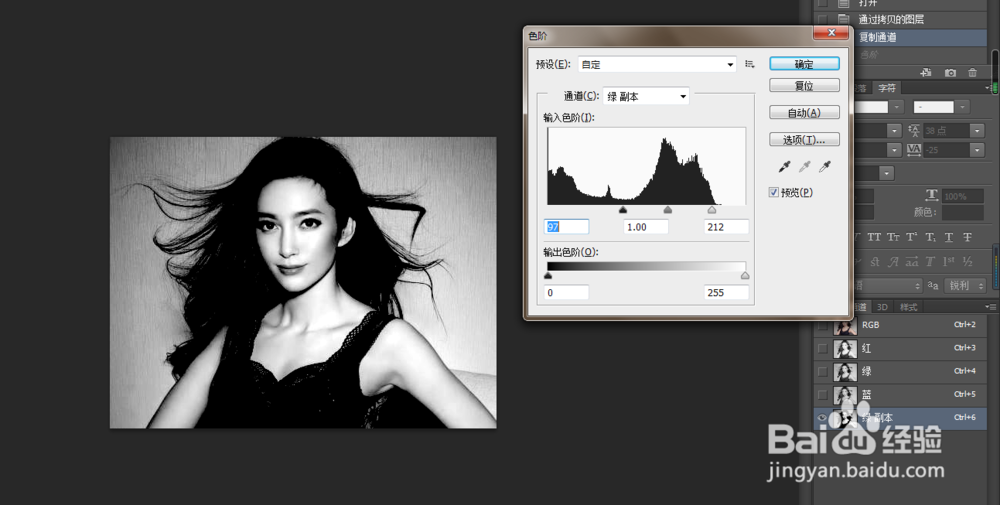
Task: Click the 自动(A) button
Action: (x=804, y=113)
